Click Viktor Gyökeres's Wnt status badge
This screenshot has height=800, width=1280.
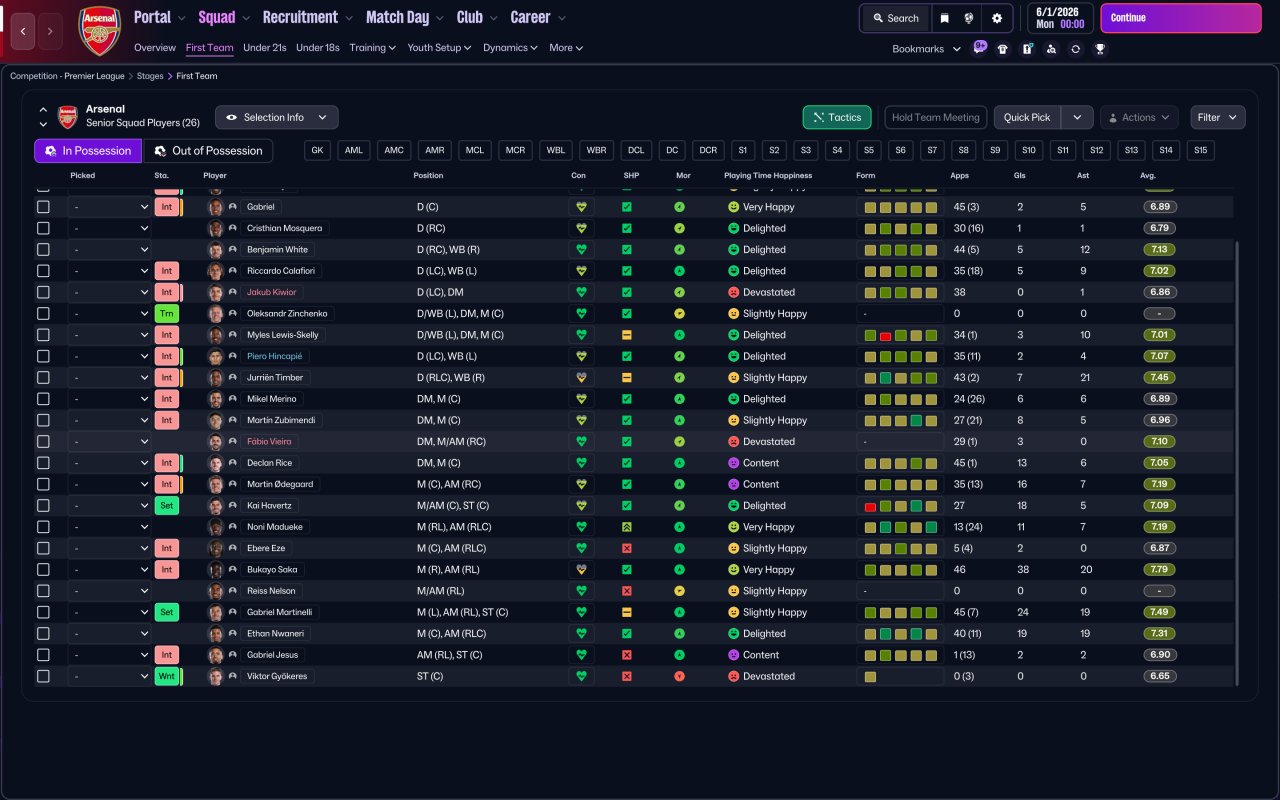(167, 676)
